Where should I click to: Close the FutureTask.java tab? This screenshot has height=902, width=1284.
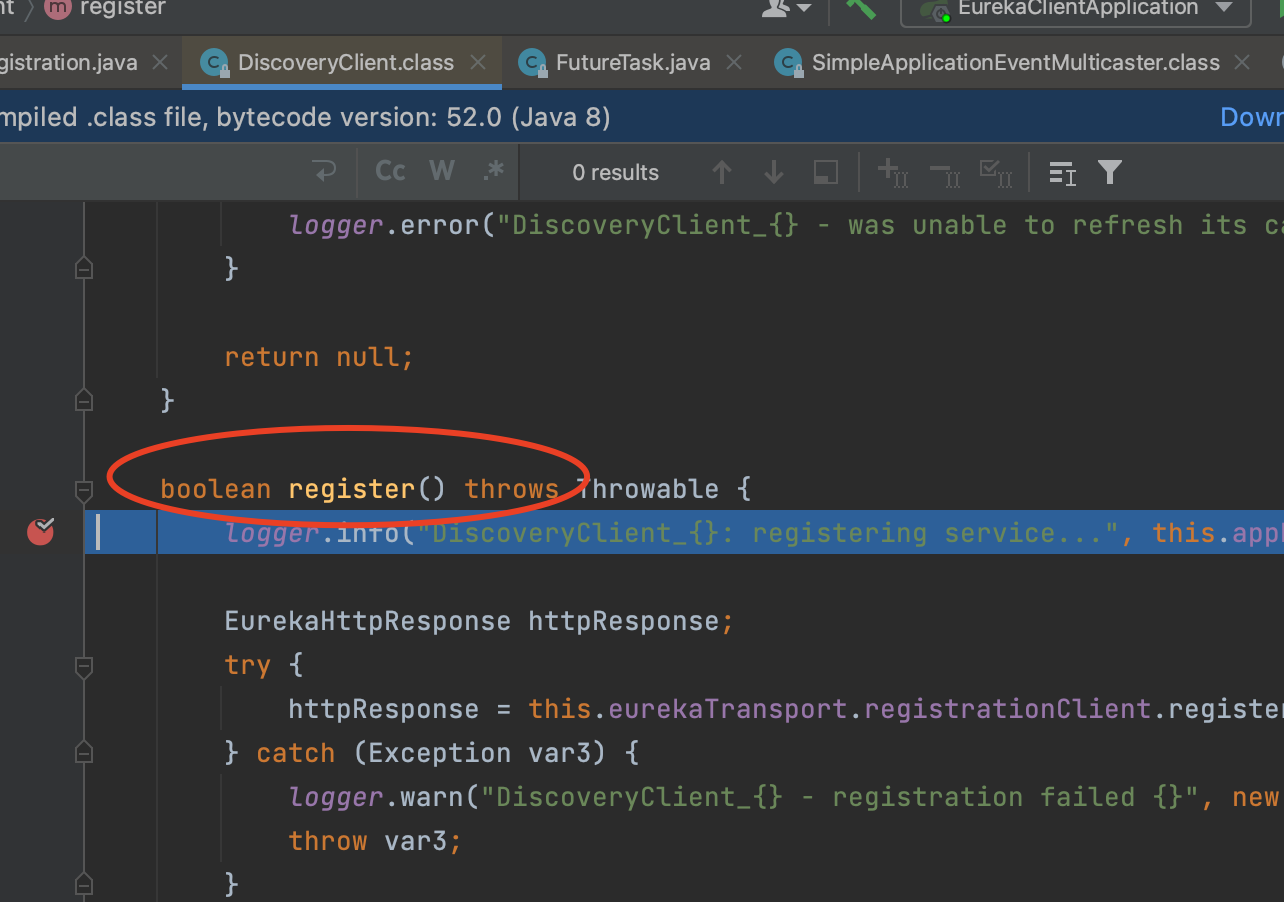734,62
